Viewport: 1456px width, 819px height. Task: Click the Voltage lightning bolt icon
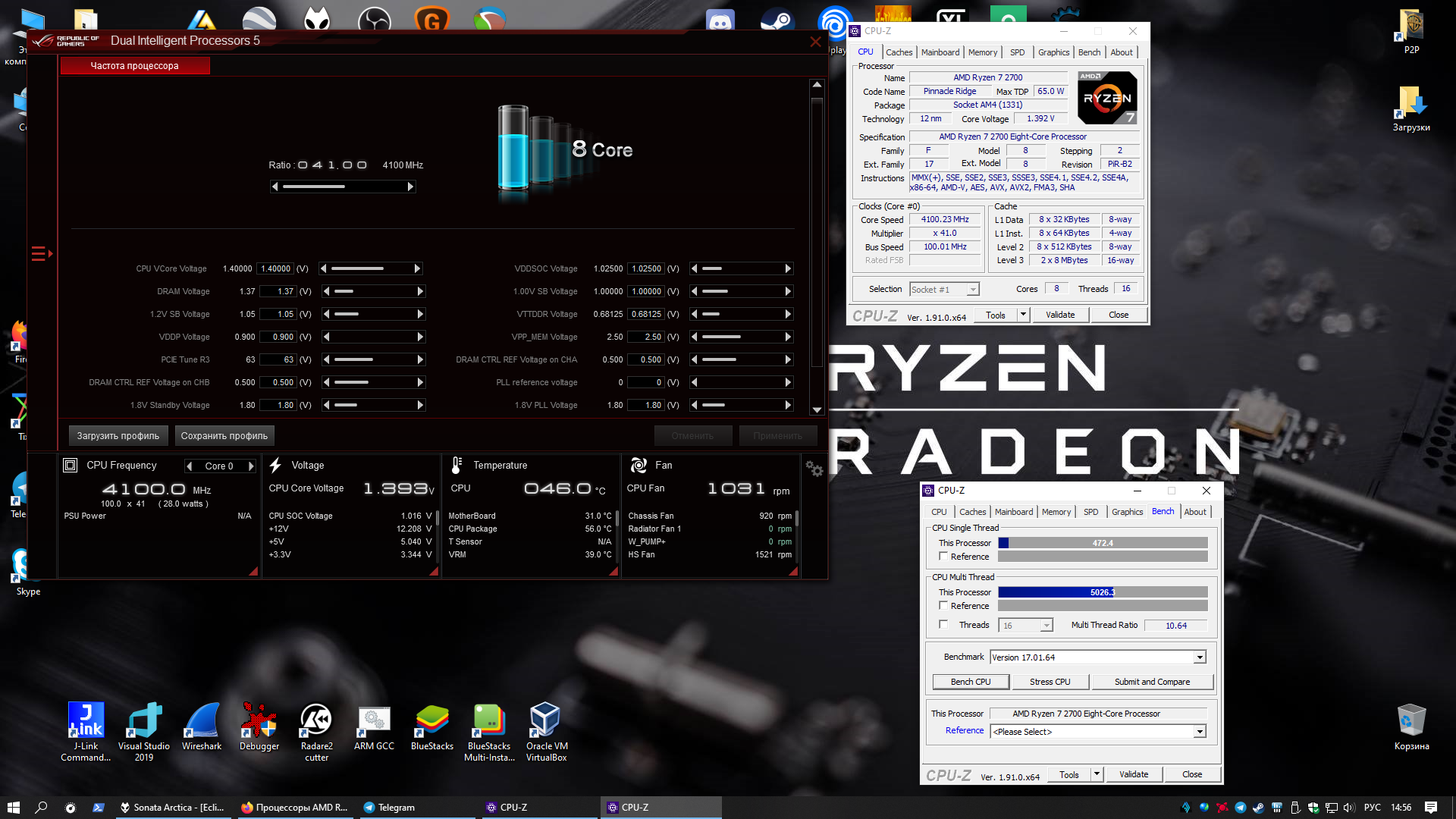coord(276,465)
